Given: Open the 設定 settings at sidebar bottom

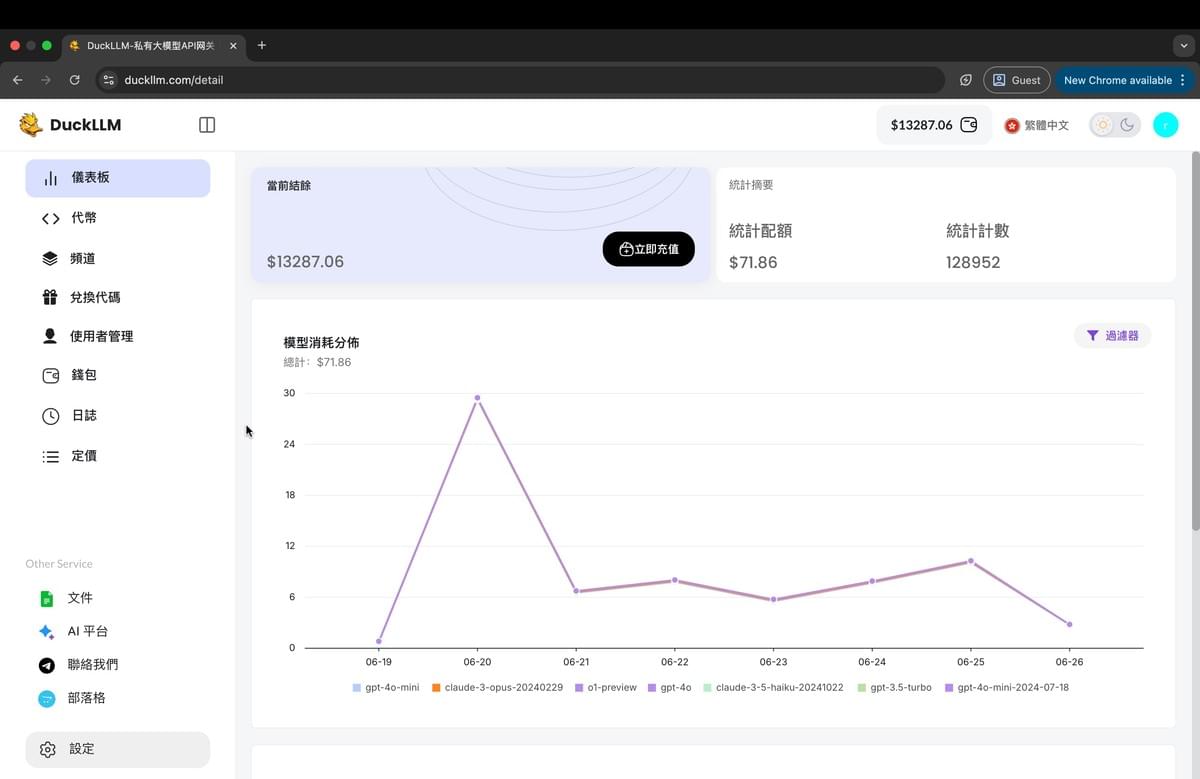Looking at the screenshot, I should tap(81, 748).
